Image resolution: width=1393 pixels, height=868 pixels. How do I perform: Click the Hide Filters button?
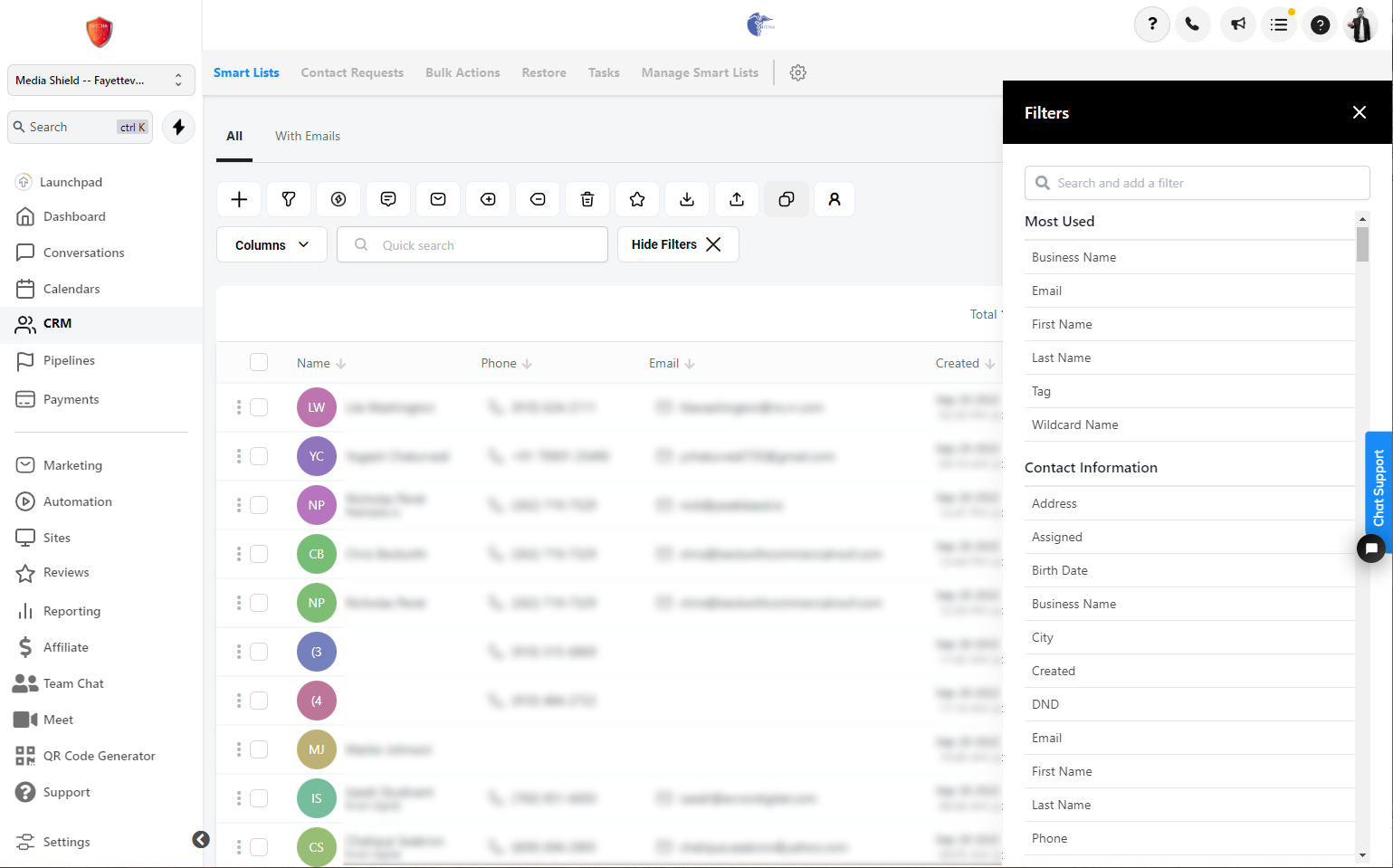(677, 244)
